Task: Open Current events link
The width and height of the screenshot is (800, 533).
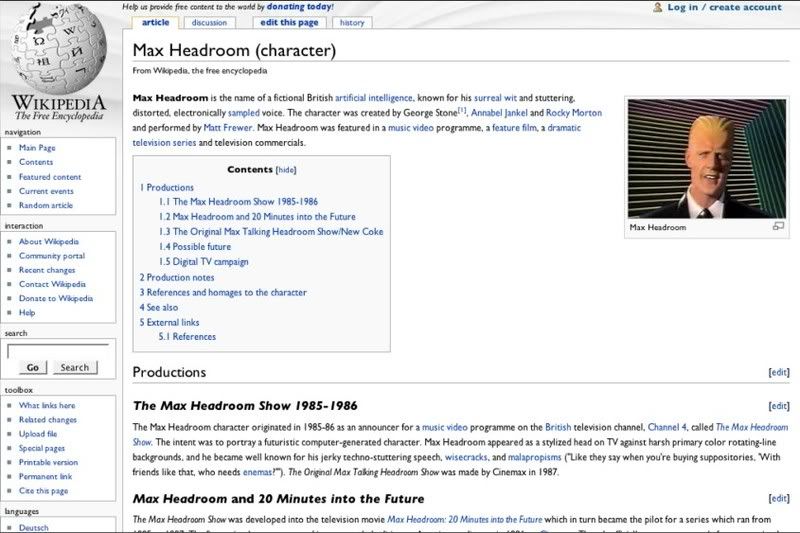Action: [x=46, y=191]
